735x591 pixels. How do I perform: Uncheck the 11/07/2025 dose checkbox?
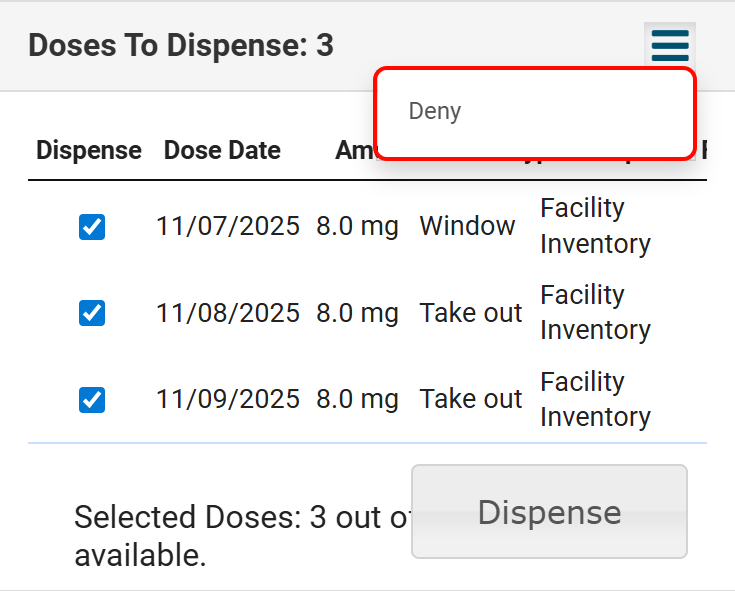click(x=92, y=227)
